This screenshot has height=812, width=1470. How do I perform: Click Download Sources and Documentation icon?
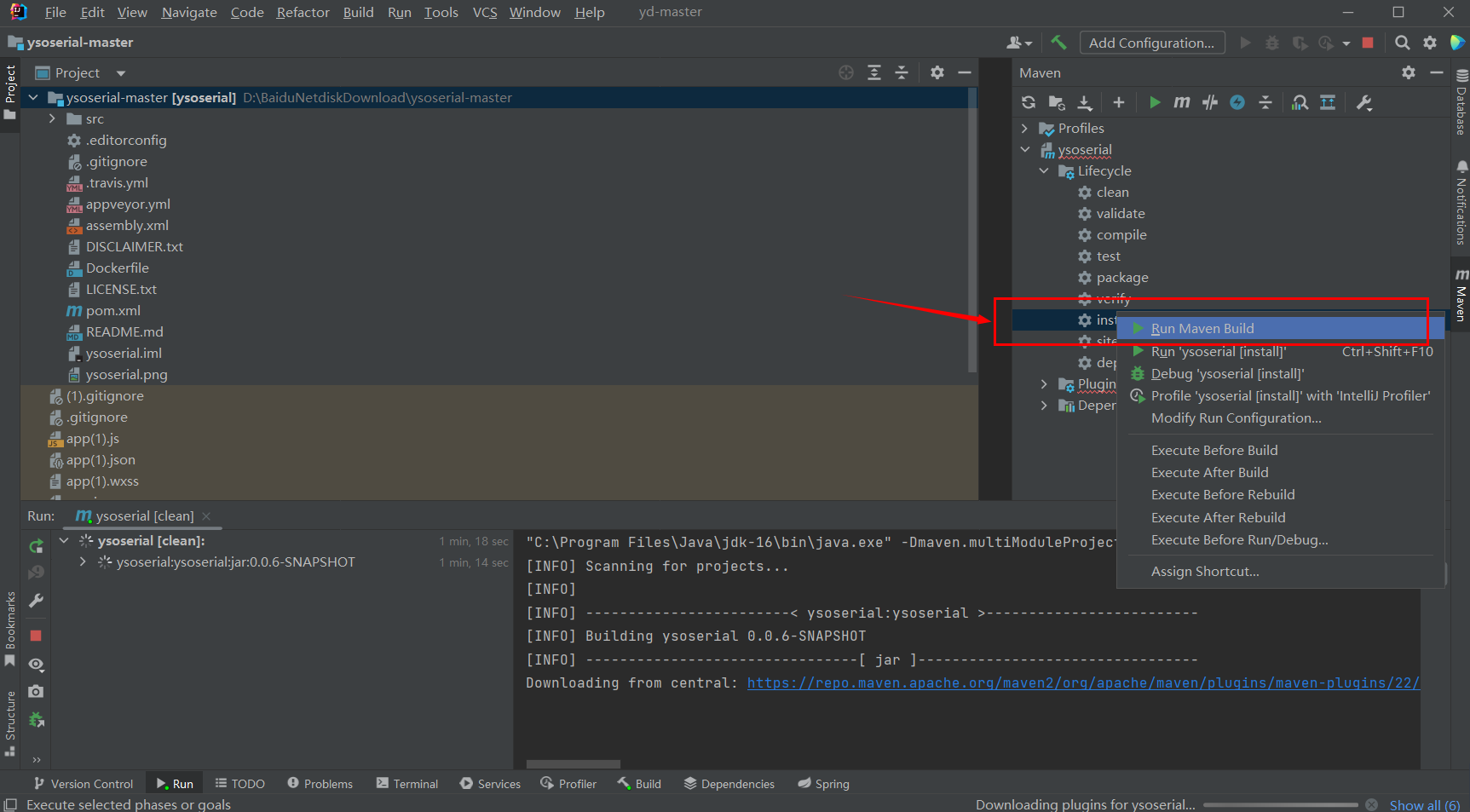[1085, 102]
